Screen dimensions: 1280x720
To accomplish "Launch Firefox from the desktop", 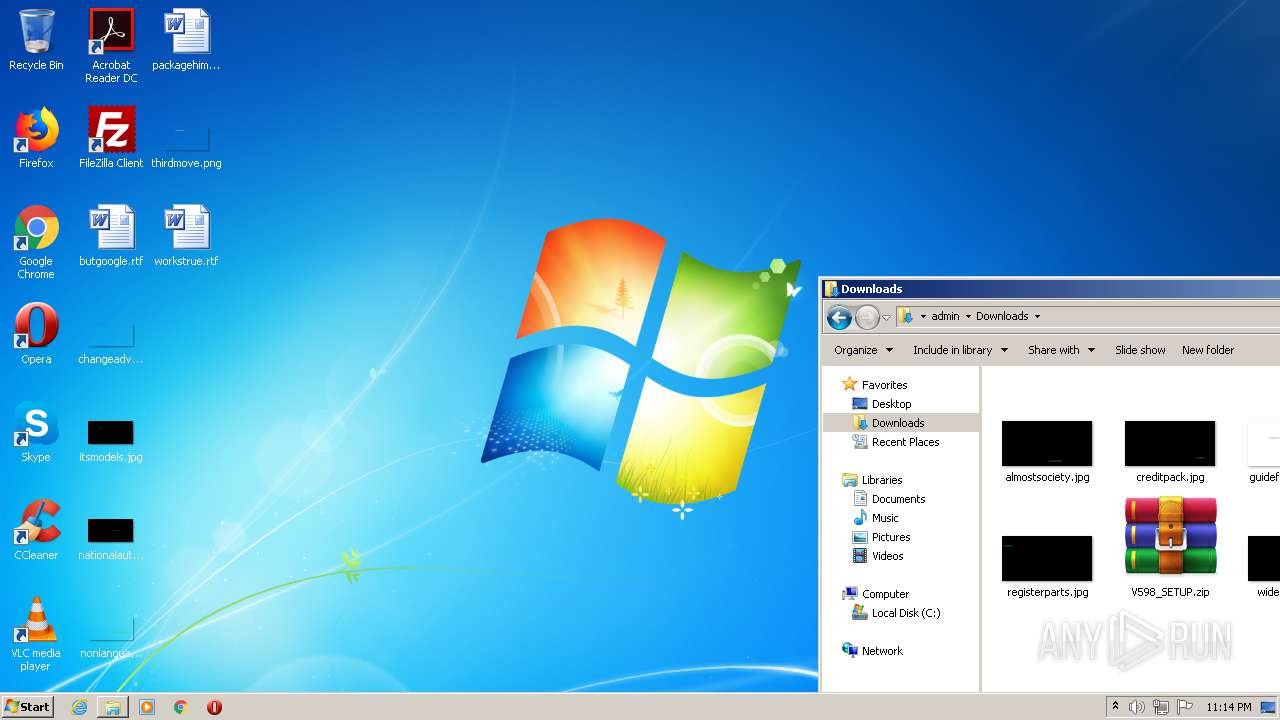I will click(36, 138).
